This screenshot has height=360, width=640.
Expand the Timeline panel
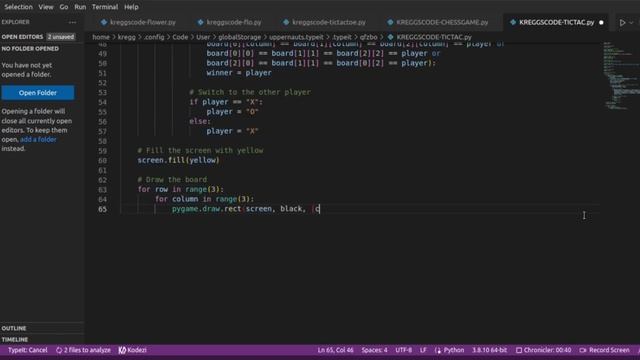(15, 340)
